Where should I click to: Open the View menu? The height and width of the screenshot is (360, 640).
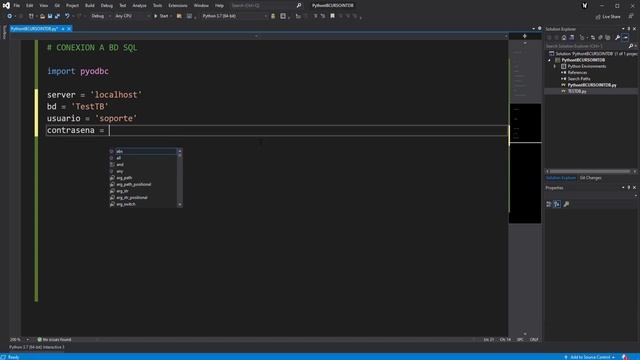pos(44,6)
